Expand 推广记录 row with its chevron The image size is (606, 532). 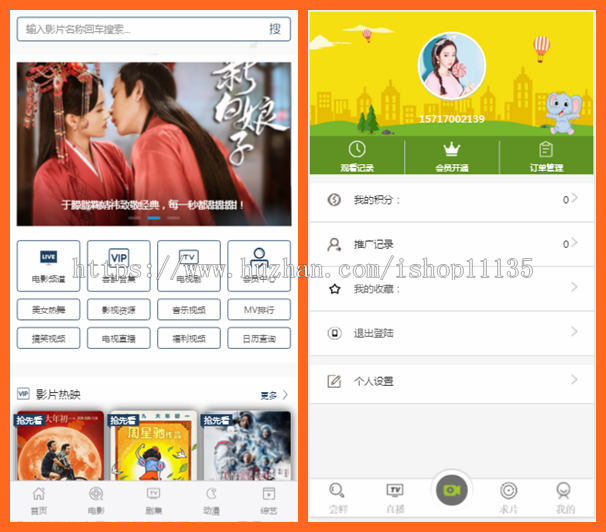pyautogui.click(x=574, y=242)
